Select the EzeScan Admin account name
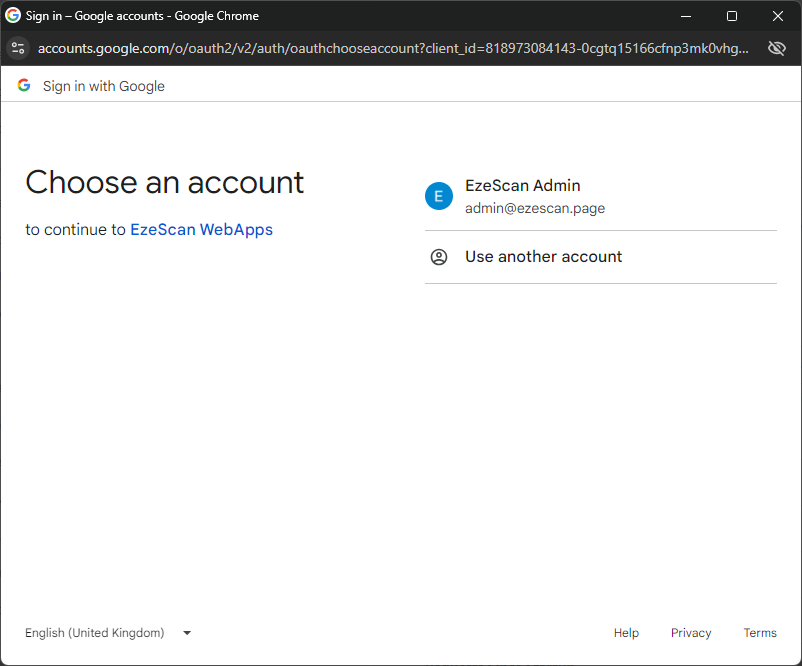Image resolution: width=802 pixels, height=666 pixels. pos(522,186)
